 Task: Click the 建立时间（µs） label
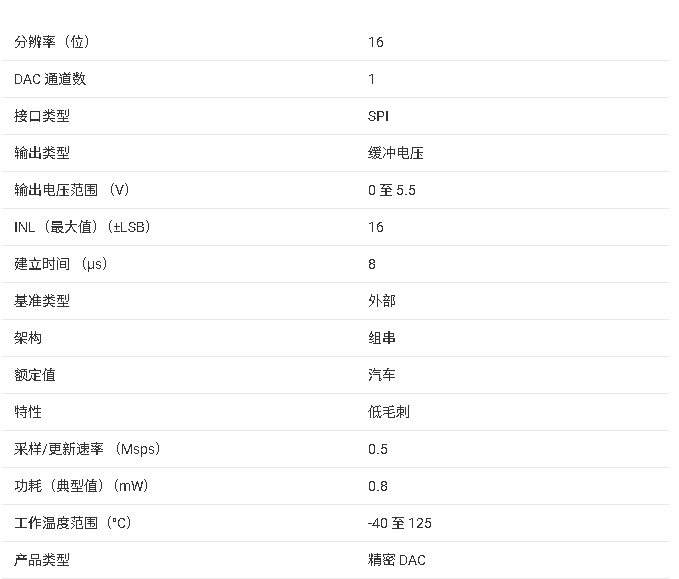(x=60, y=264)
